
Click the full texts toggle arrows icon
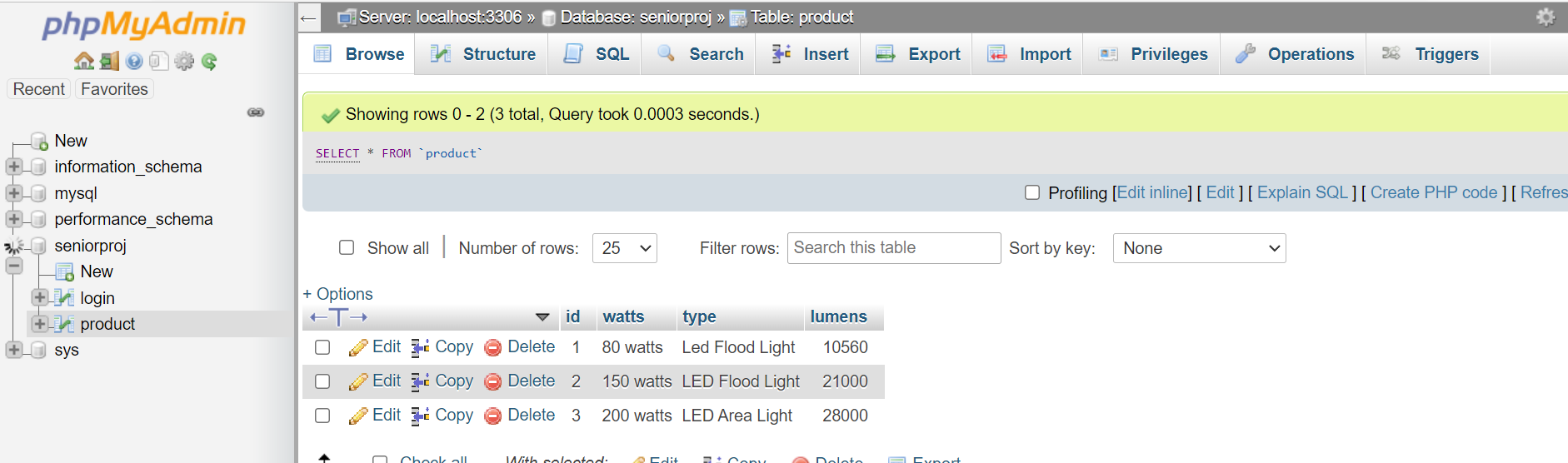tap(338, 316)
